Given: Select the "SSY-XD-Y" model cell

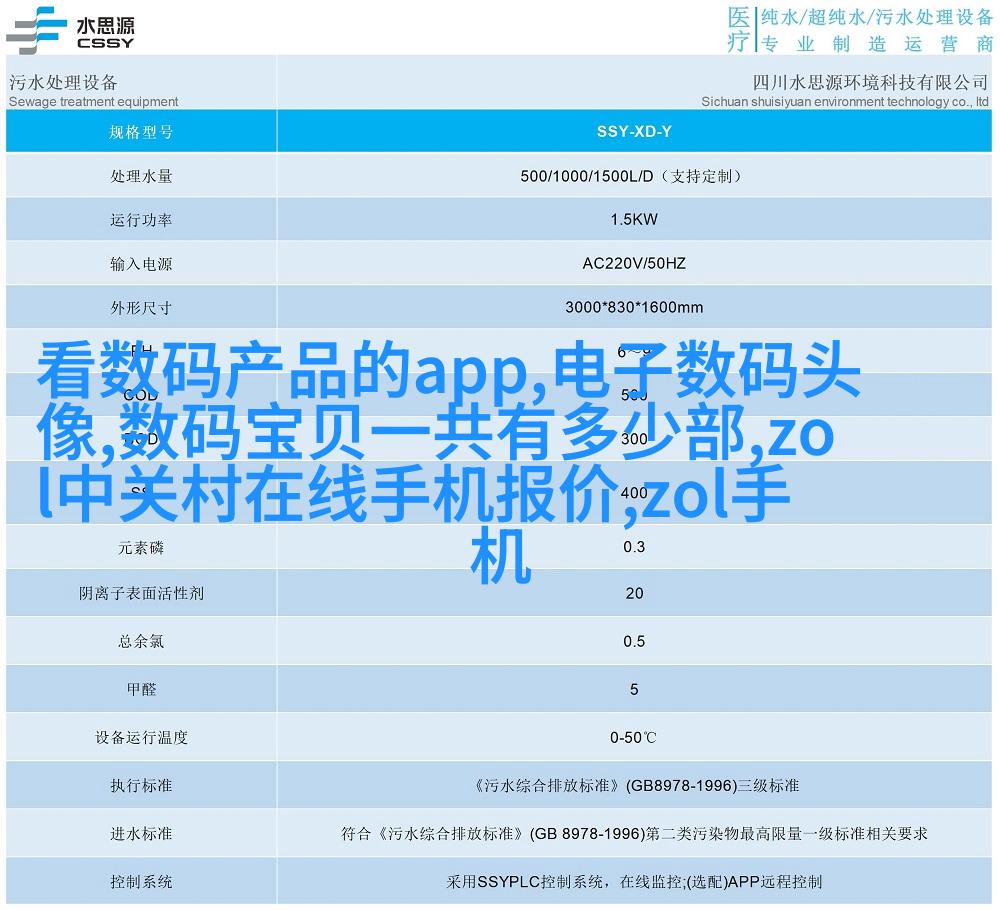Looking at the screenshot, I should tap(634, 131).
